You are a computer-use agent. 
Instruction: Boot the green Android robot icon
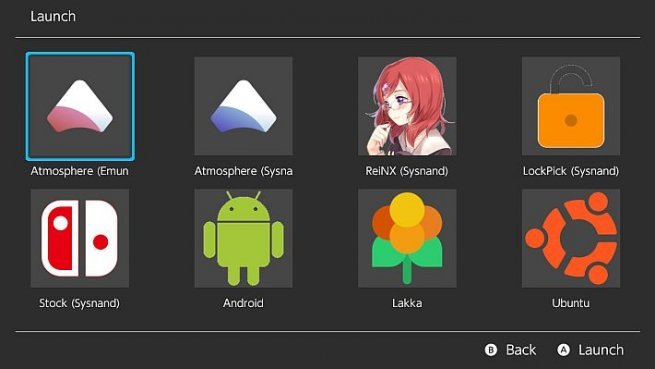244,238
